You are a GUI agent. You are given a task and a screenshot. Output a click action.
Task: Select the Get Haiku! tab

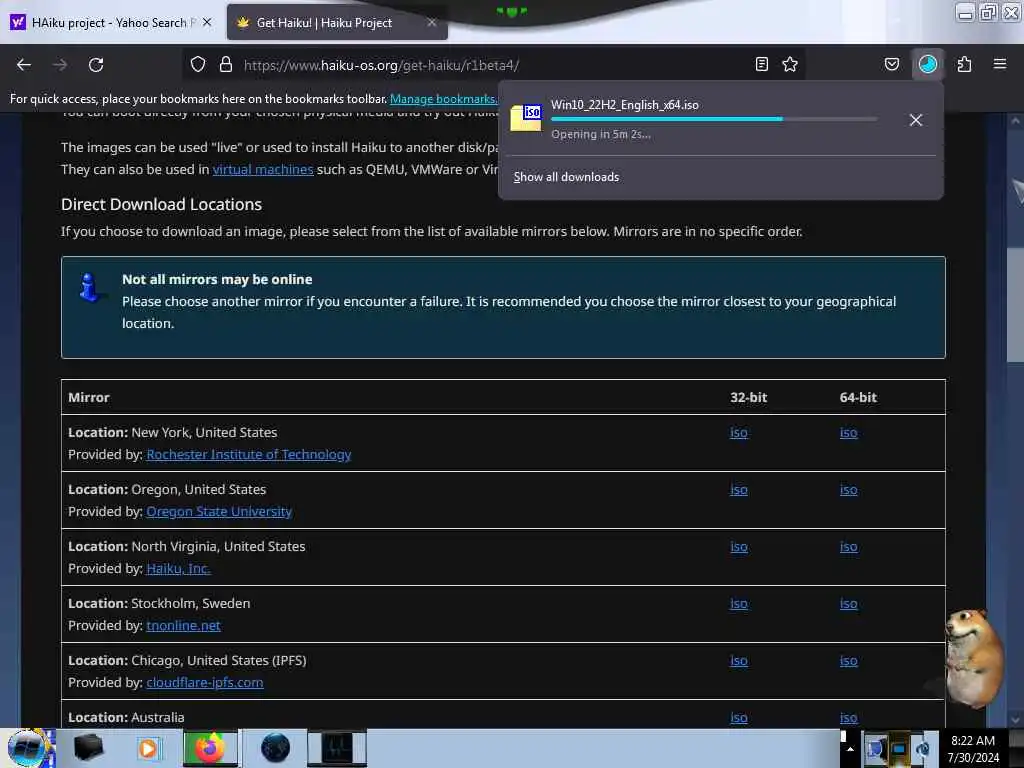point(336,23)
